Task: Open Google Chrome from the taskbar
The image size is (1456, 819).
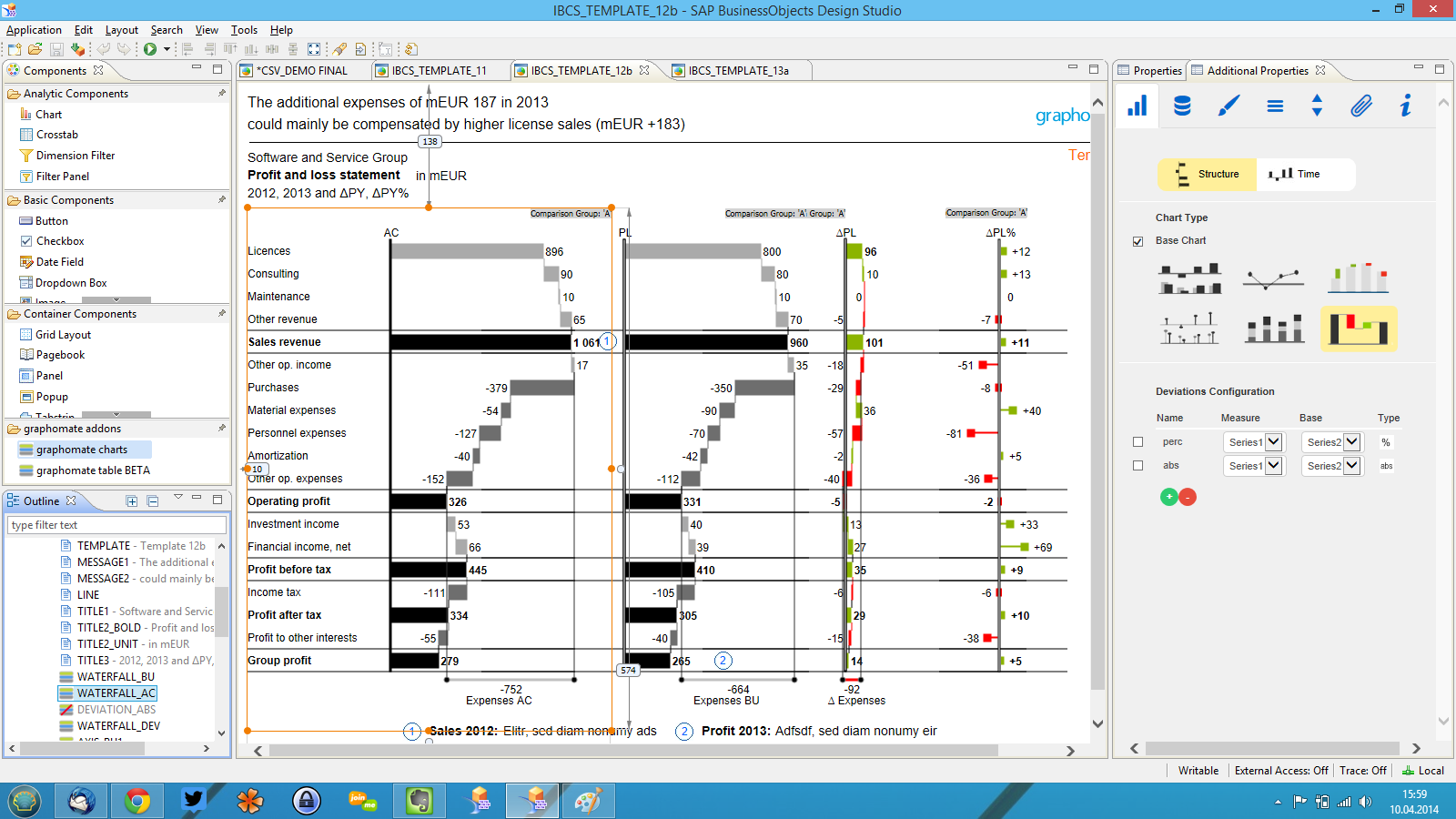Action: coord(137,801)
